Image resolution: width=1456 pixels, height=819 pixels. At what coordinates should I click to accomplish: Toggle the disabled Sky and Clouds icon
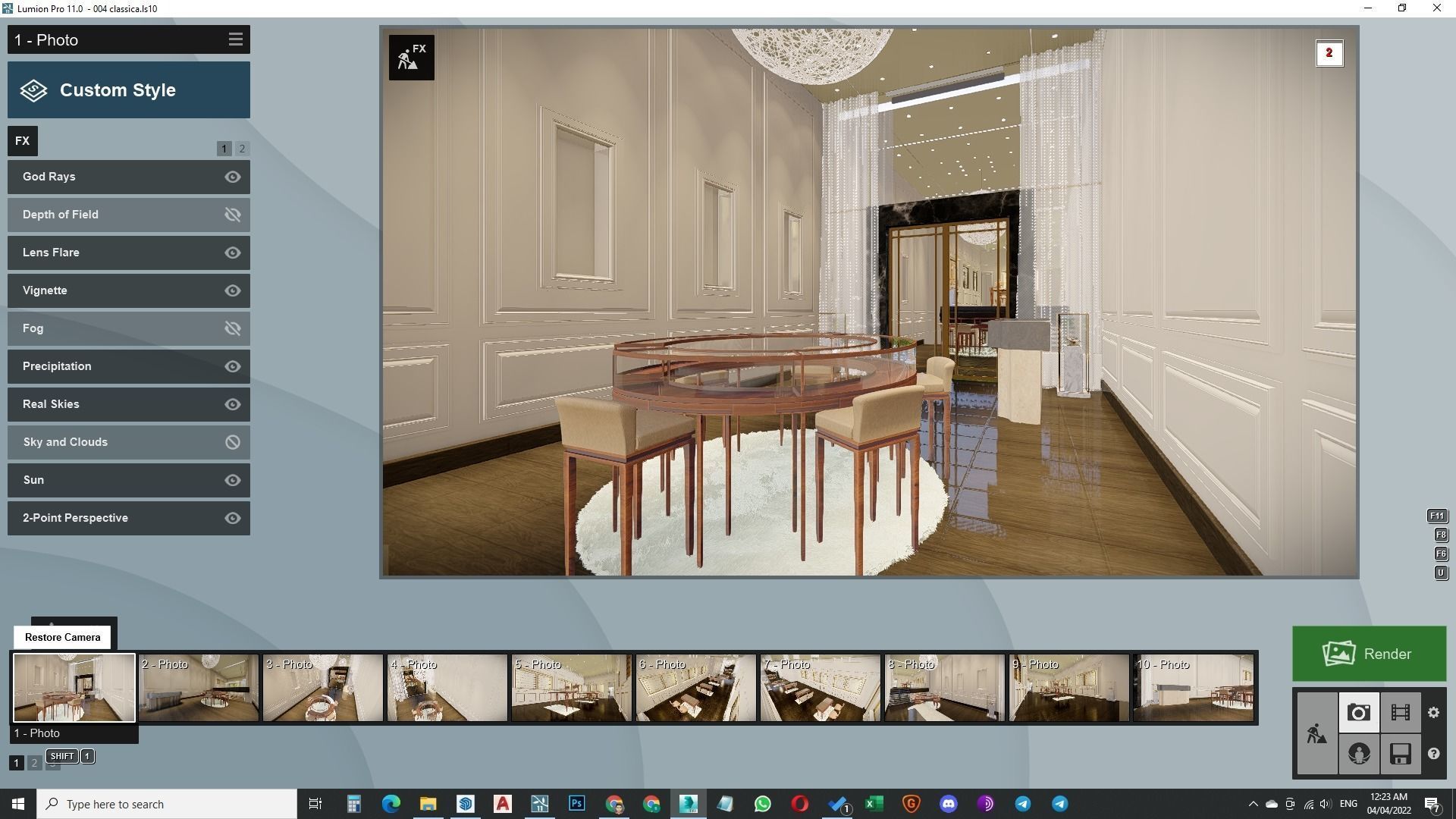tap(233, 442)
